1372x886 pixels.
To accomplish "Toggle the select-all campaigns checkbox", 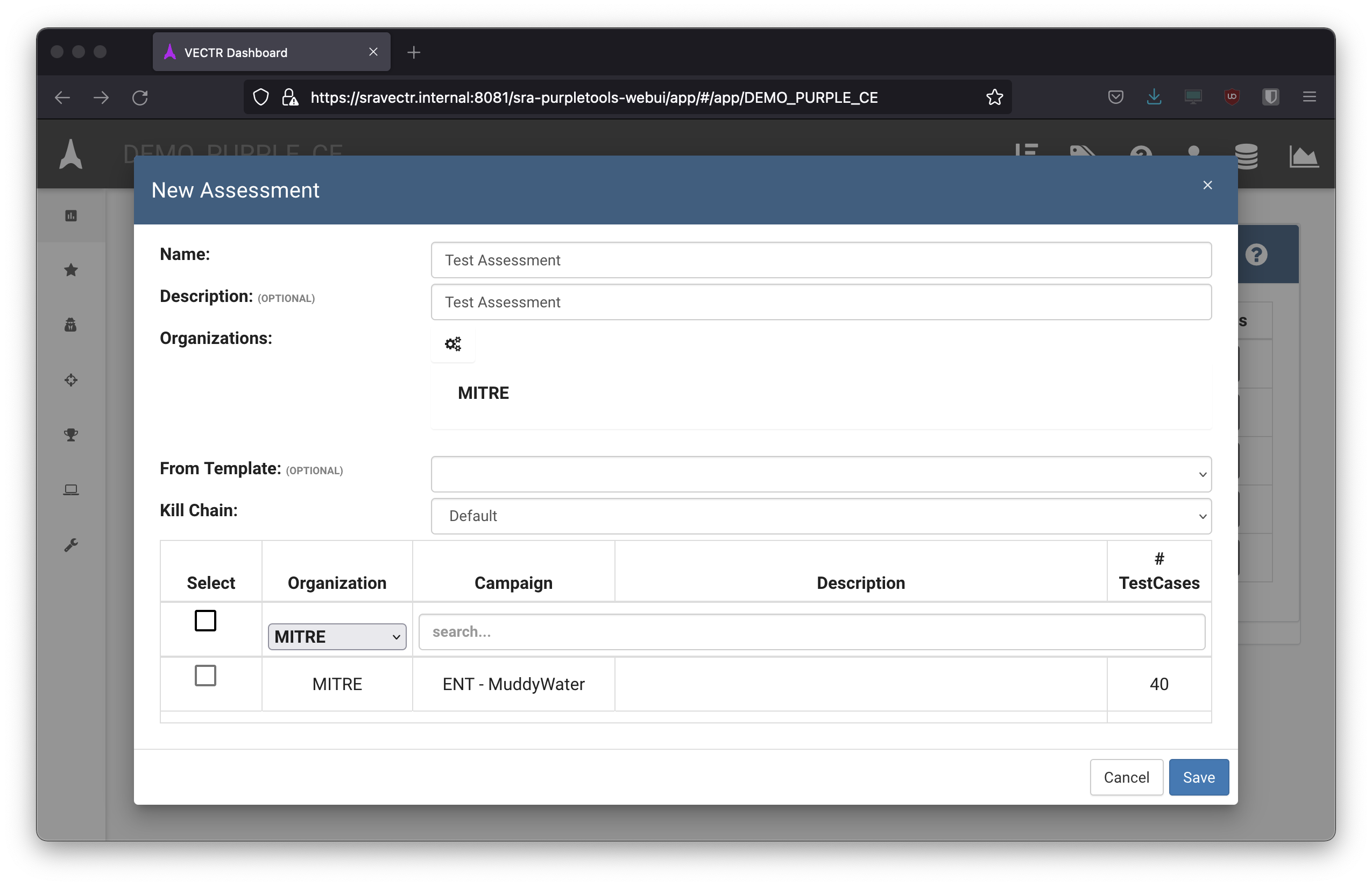I will (x=206, y=621).
